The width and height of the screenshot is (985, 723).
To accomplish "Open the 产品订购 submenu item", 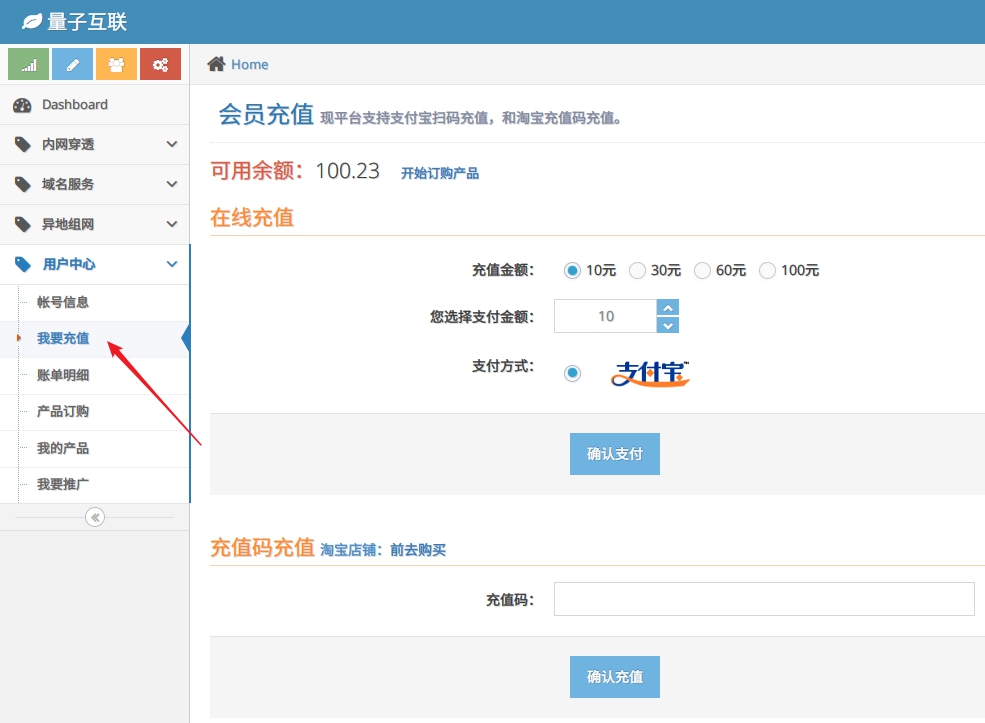I will pos(63,412).
